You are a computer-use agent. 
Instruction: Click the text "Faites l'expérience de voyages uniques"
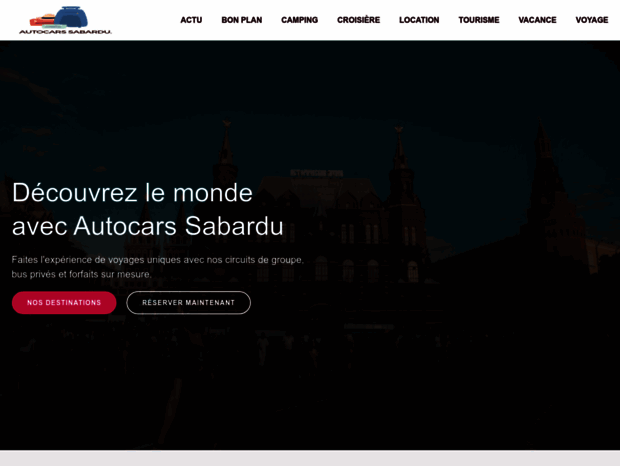tap(96, 260)
